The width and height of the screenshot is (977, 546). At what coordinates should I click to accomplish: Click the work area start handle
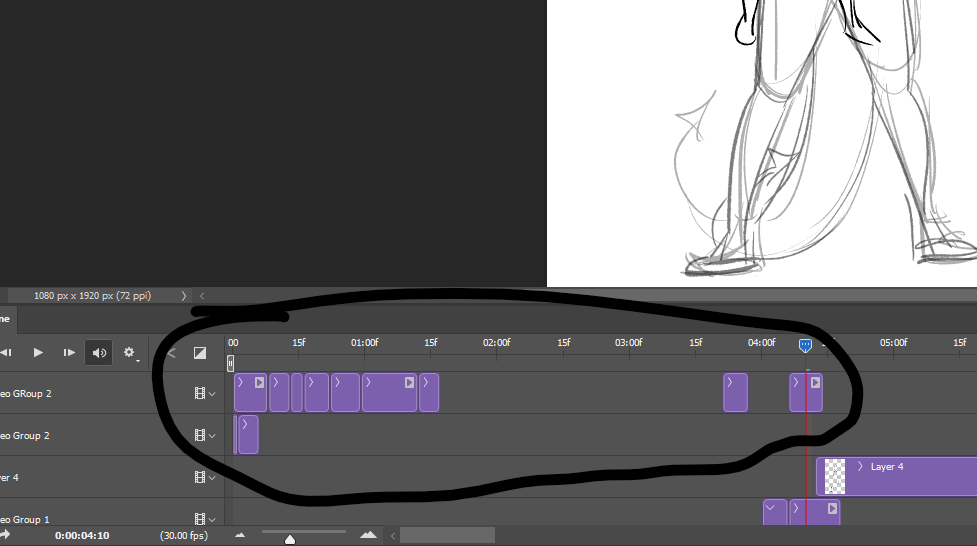[231, 363]
